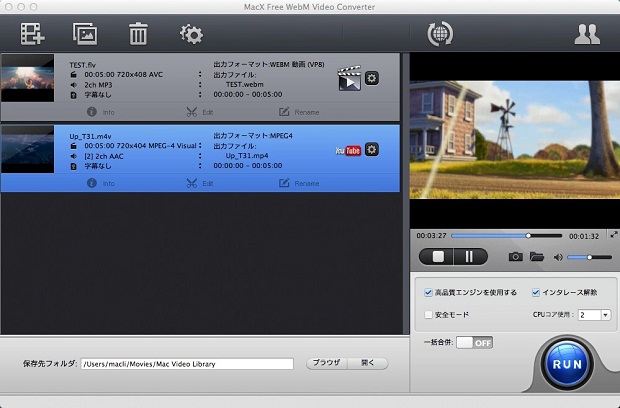Open the subtitle selector for Up_T31.m4v
This screenshot has width=620, height=408.
[200, 166]
